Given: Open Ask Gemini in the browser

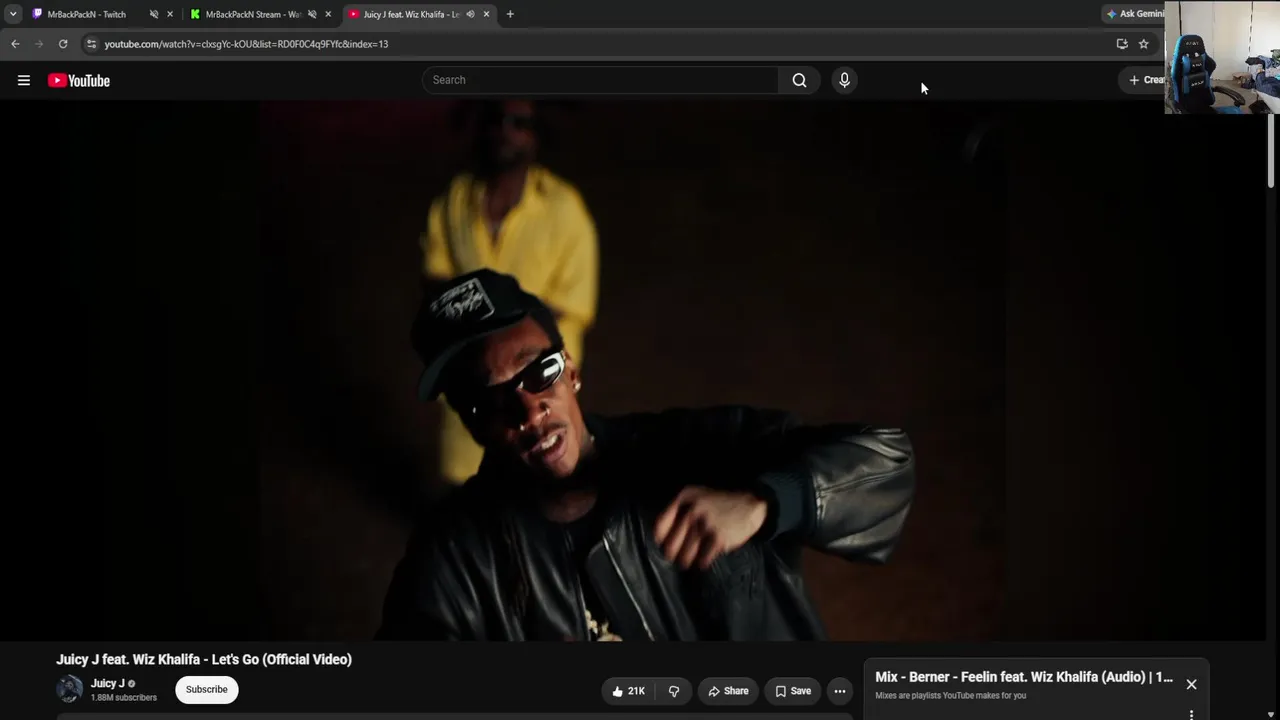Looking at the screenshot, I should 1134,14.
